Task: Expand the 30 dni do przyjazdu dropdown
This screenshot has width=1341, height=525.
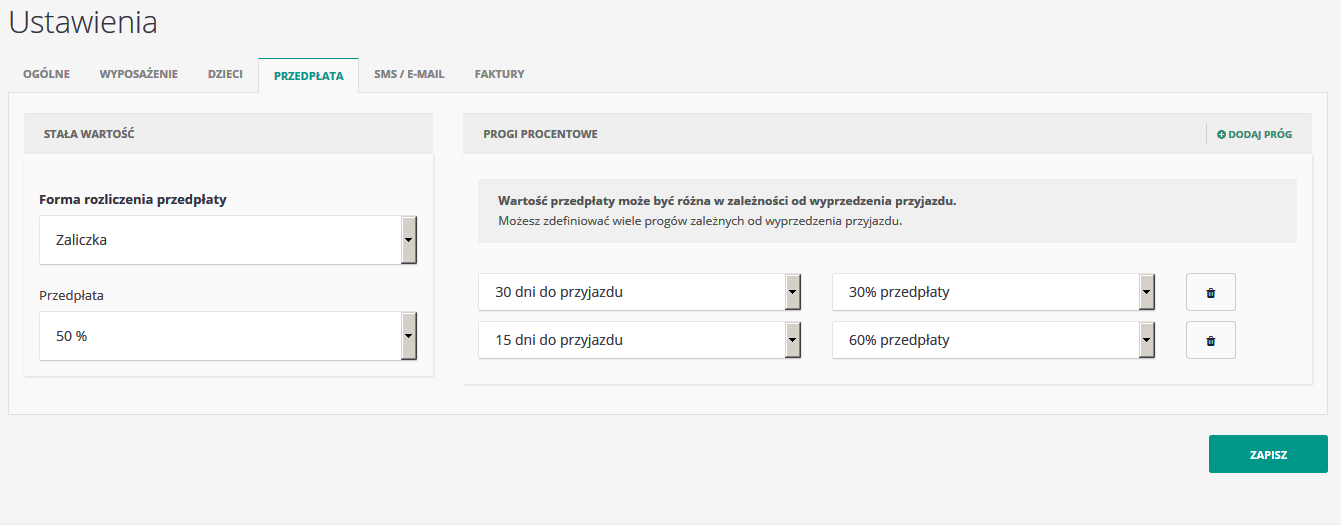Action: coord(640,293)
